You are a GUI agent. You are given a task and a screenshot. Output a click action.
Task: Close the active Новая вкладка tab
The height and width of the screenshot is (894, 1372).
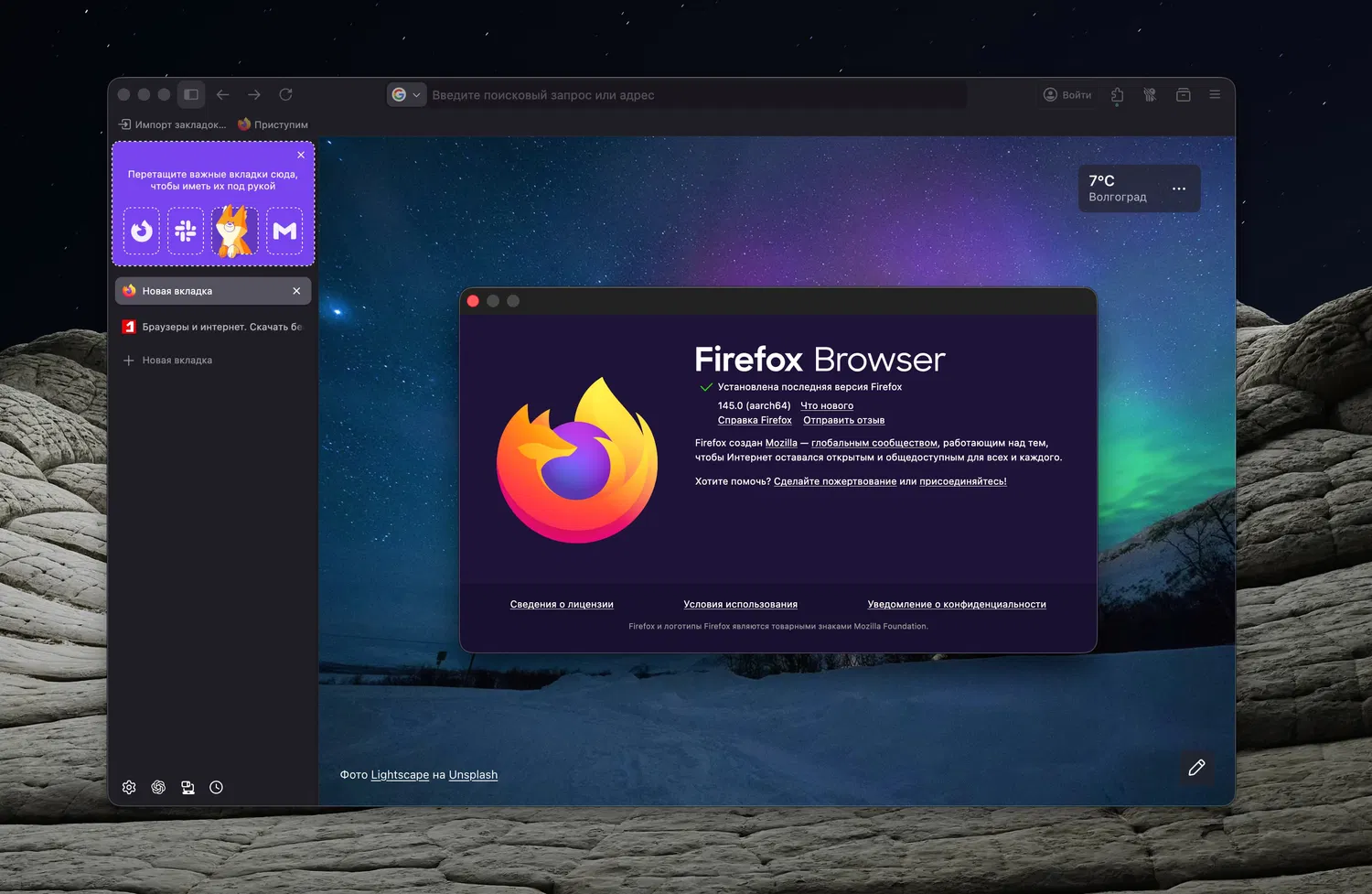point(296,291)
